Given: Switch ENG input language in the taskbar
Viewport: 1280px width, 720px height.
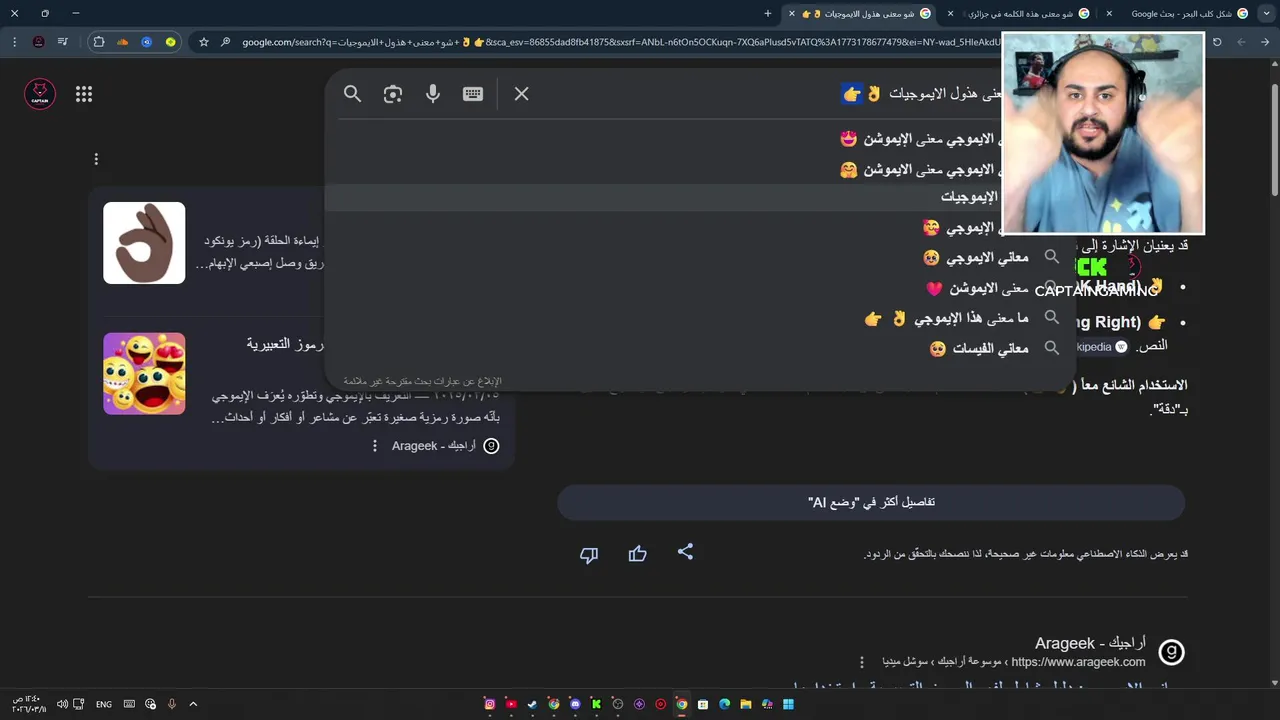Looking at the screenshot, I should (104, 704).
